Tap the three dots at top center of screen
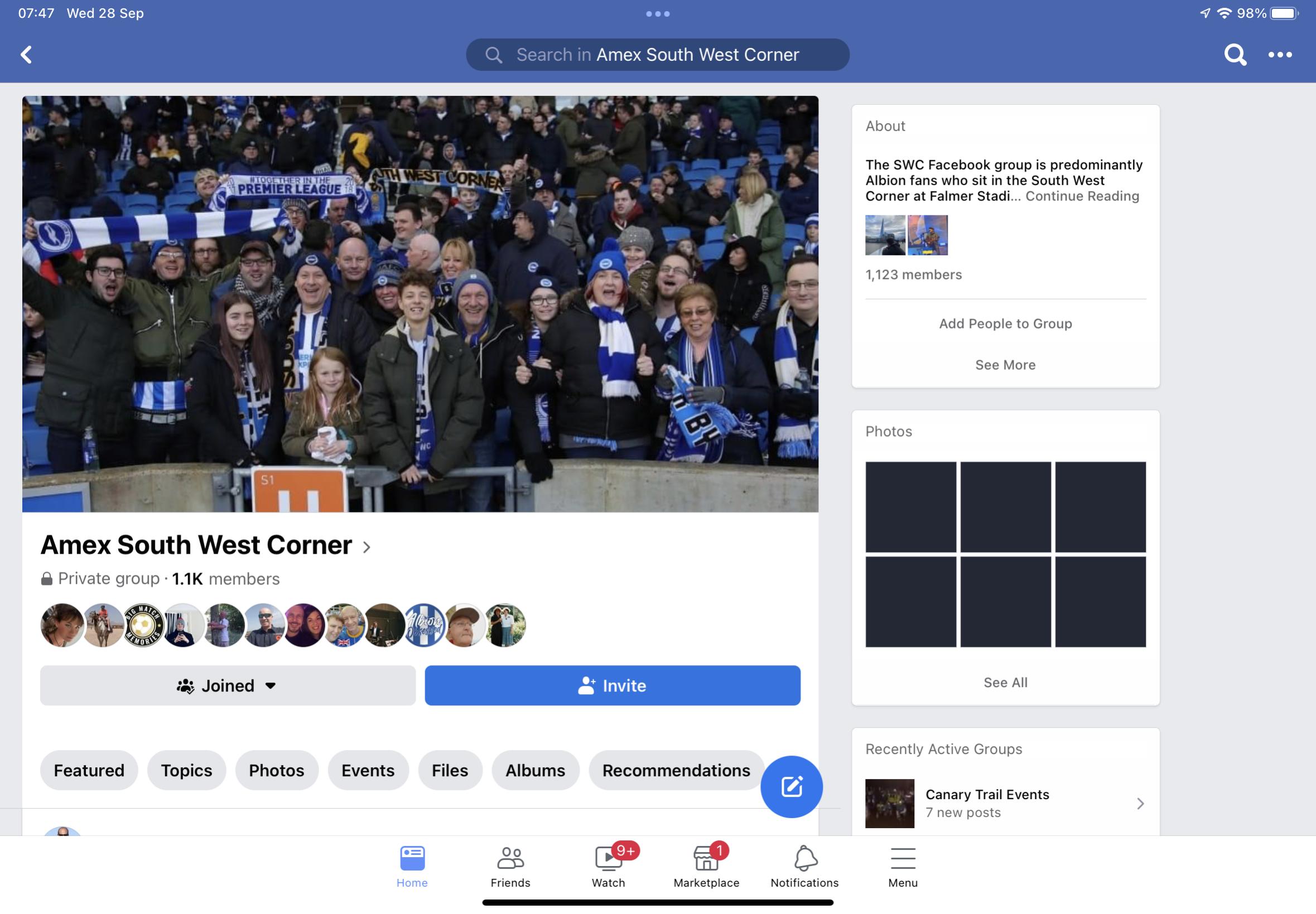Image resolution: width=1316 pixels, height=914 pixels. (x=658, y=14)
